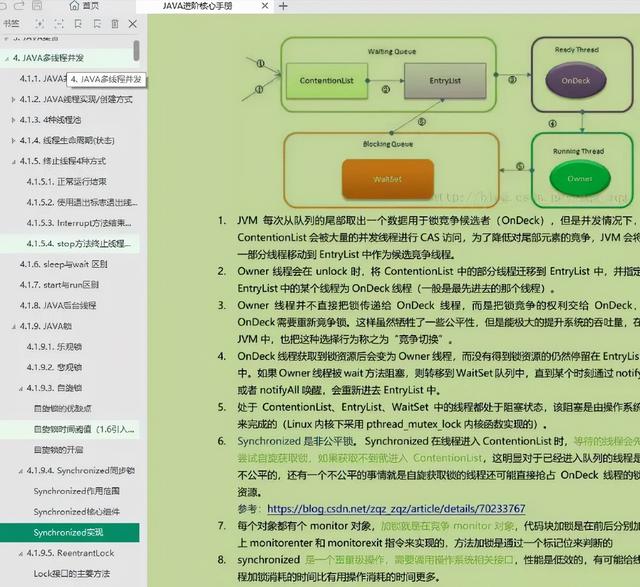Click the orange WaitSet box
The height and width of the screenshot is (587, 640).
click(x=388, y=179)
